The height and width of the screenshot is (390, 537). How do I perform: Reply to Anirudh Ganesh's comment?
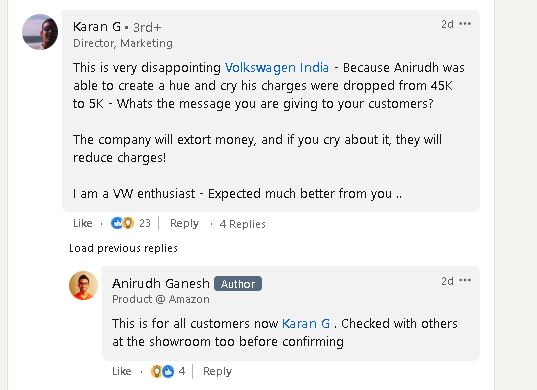tap(217, 371)
